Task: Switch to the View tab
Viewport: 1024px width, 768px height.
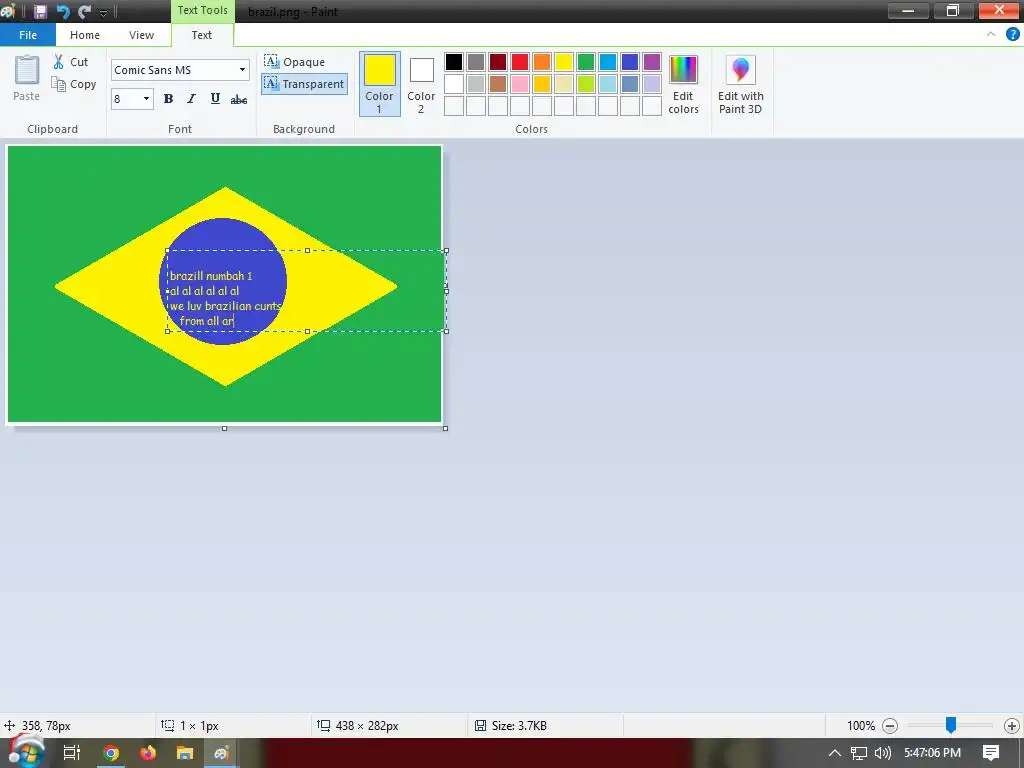Action: tap(141, 35)
